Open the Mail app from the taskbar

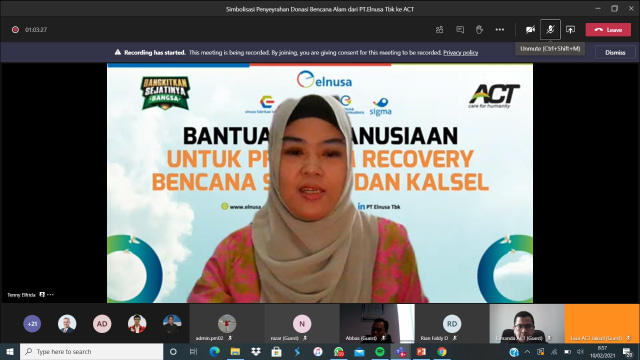pyautogui.click(x=359, y=351)
